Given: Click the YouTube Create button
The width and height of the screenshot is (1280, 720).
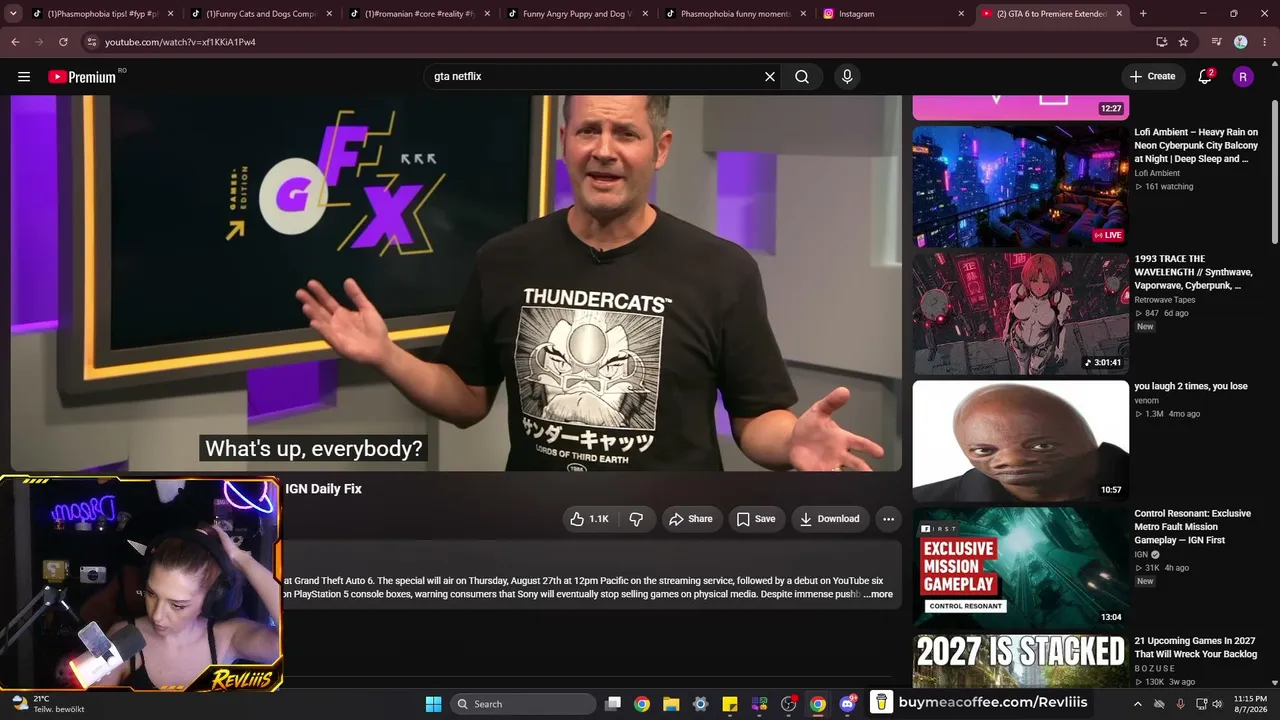Looking at the screenshot, I should click(1153, 77).
